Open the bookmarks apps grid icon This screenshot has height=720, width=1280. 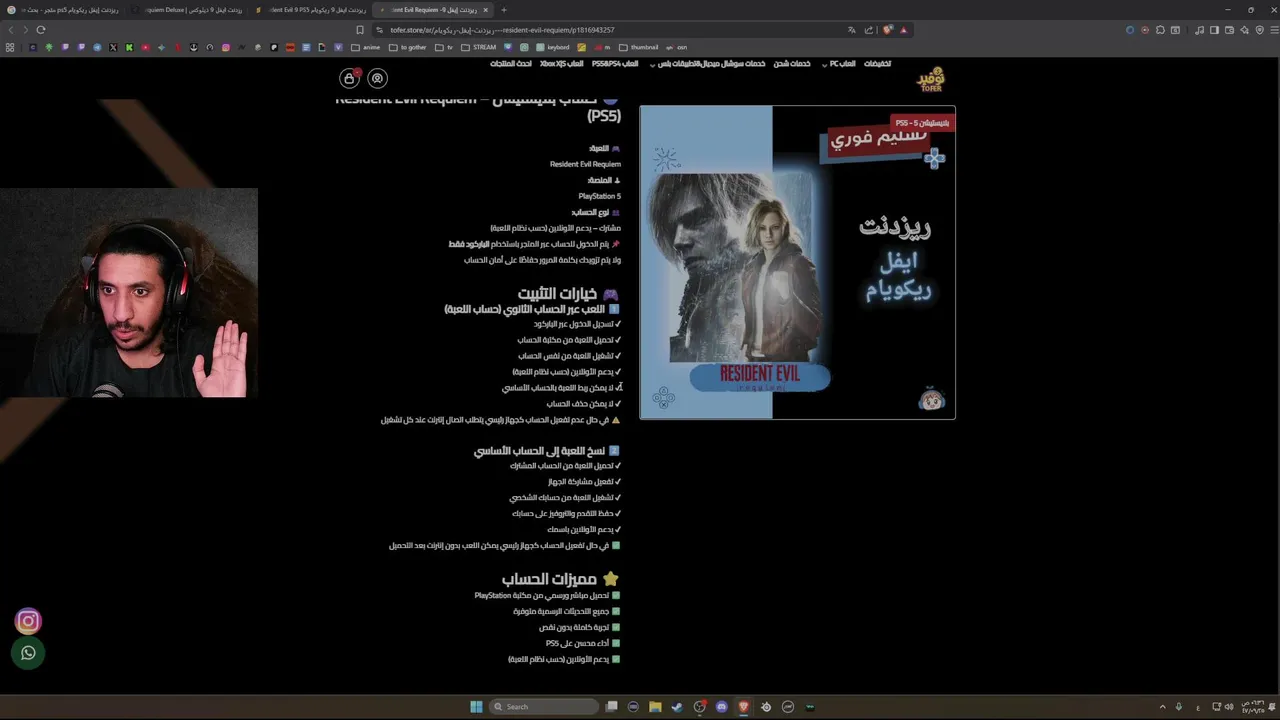click(x=10, y=47)
